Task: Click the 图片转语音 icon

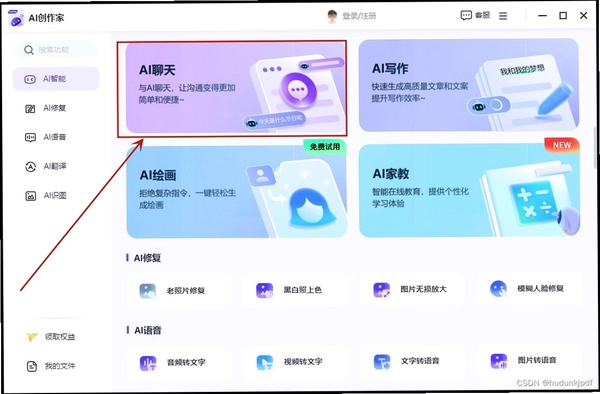Action: coord(499,361)
